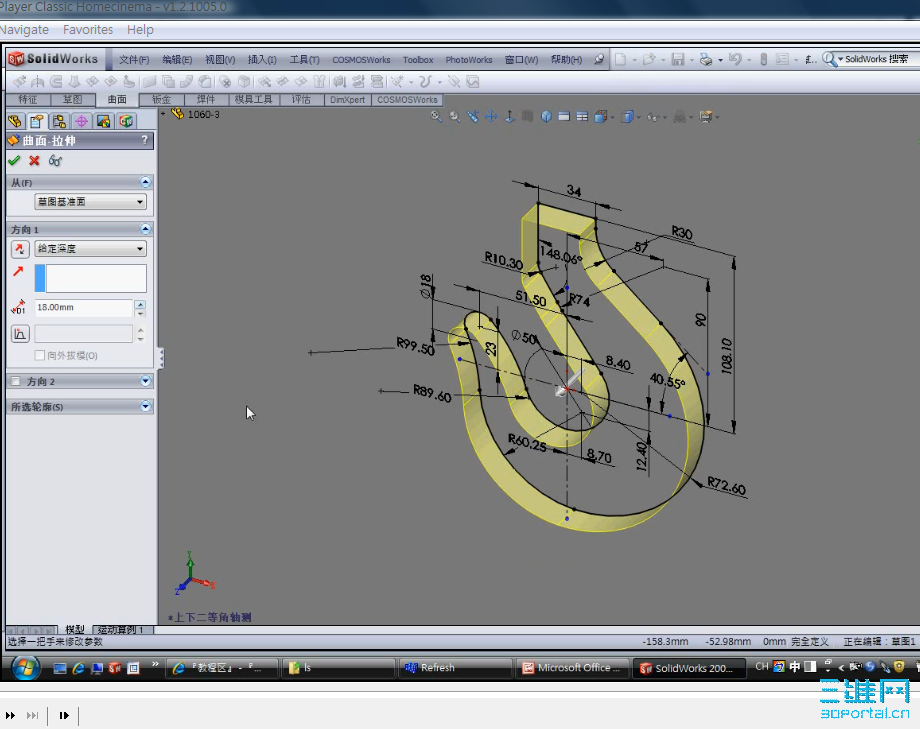
Task: Open help for the 曲面-拉伸 panel
Action: [144, 140]
